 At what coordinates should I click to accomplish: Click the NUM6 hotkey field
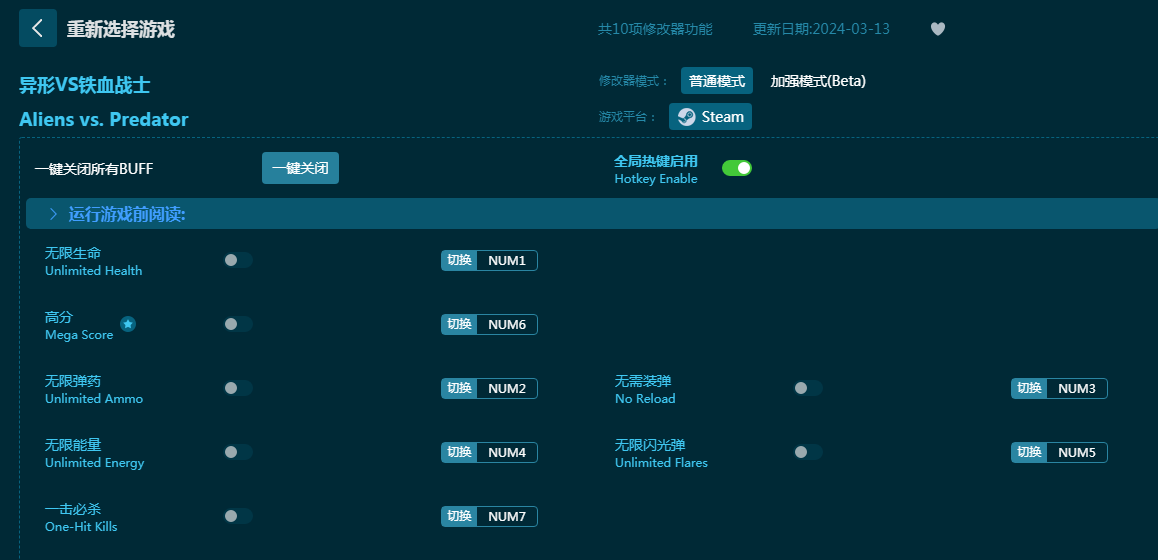click(507, 324)
